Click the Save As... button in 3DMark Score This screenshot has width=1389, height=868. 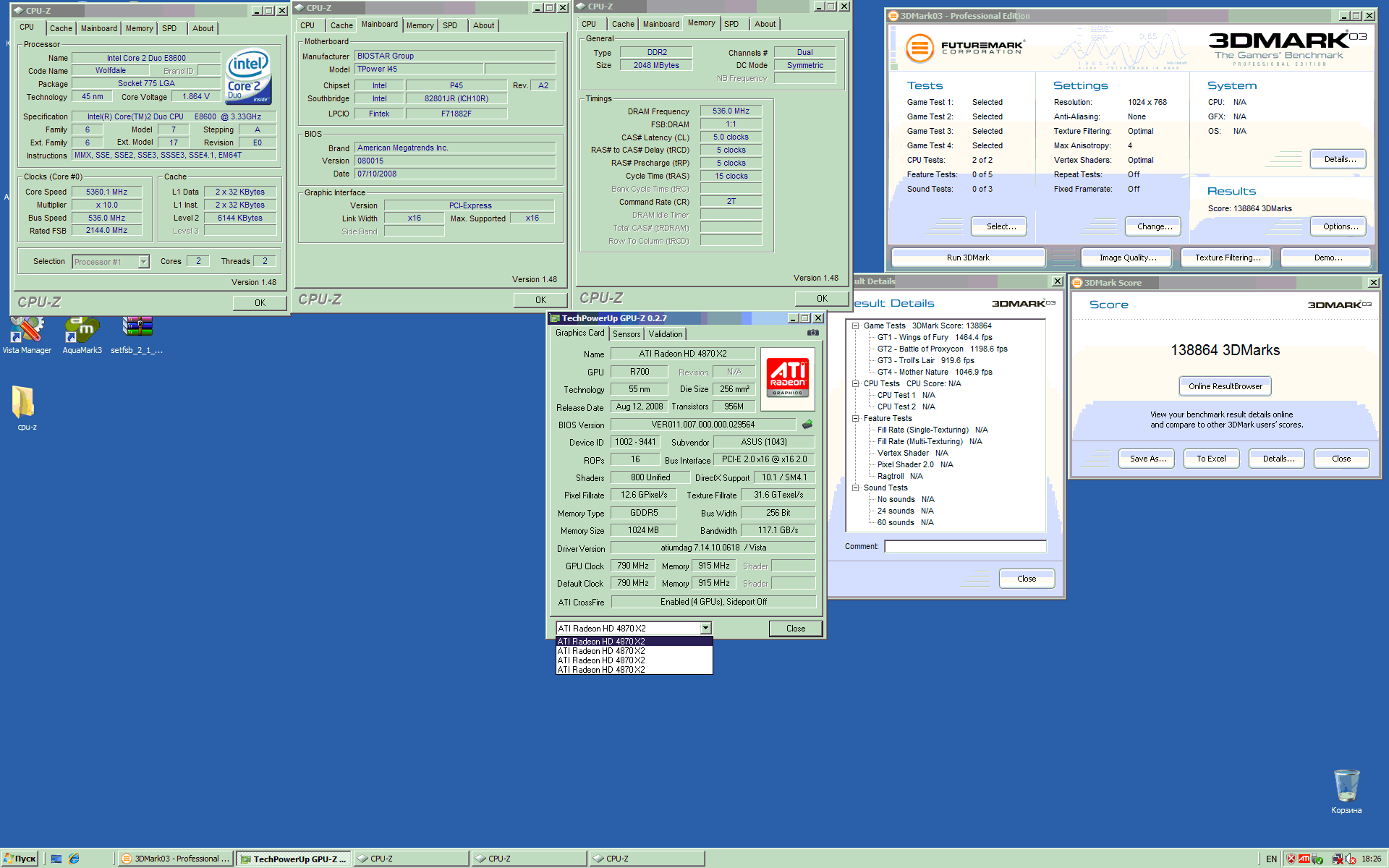point(1148,459)
